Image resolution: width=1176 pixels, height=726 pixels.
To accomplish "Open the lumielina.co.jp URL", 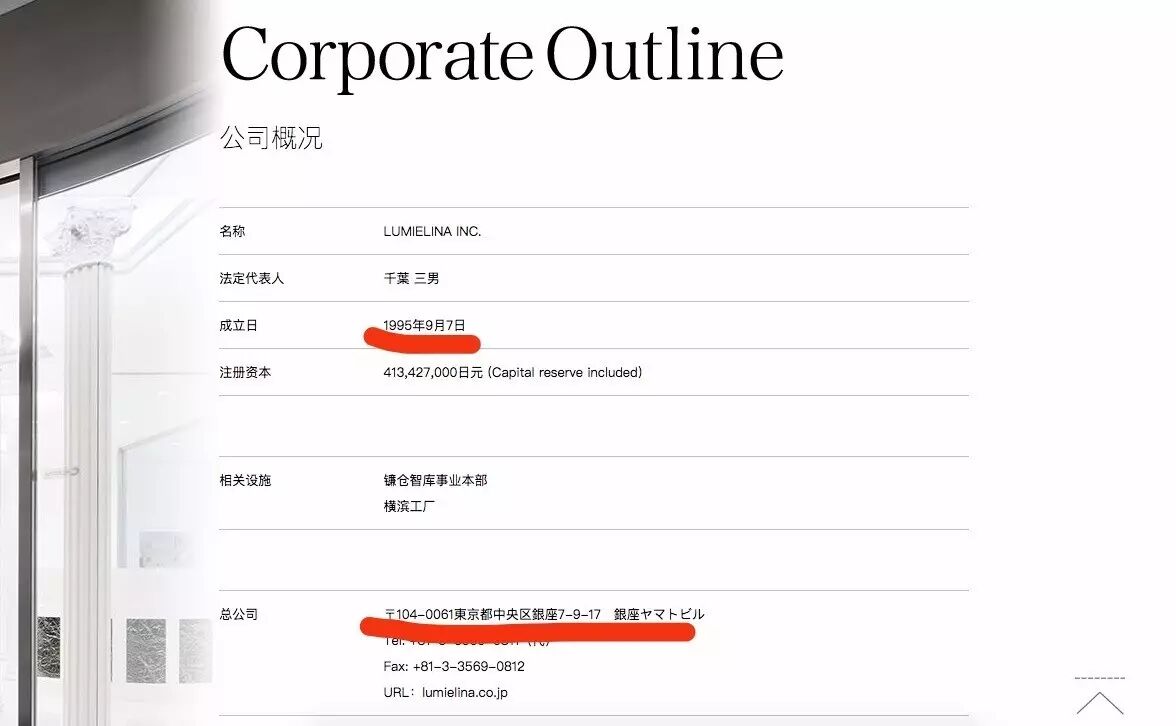I will tap(464, 692).
